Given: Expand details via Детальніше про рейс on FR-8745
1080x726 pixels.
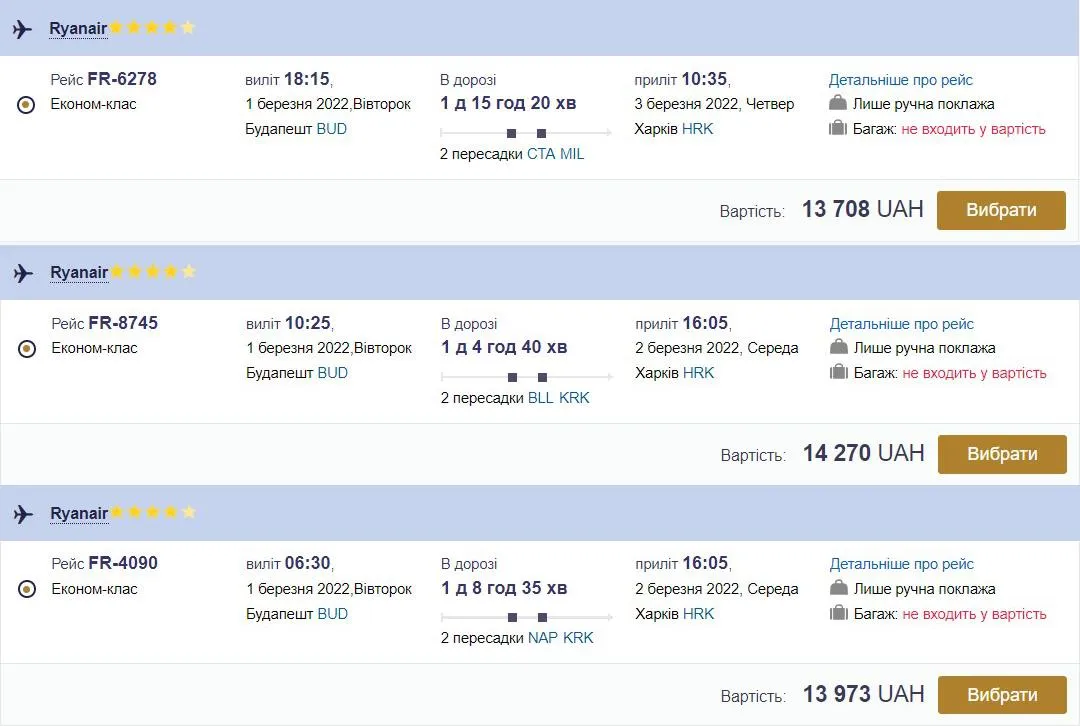Looking at the screenshot, I should coord(901,323).
